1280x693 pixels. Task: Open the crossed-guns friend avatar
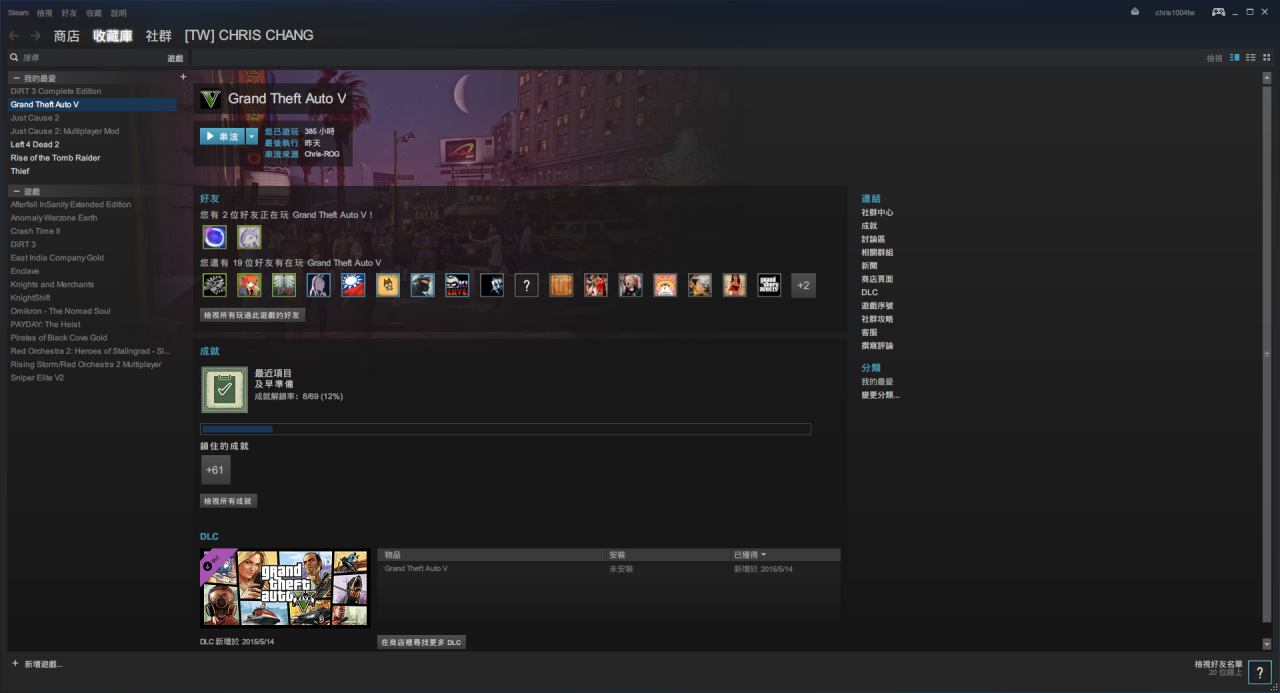point(214,286)
